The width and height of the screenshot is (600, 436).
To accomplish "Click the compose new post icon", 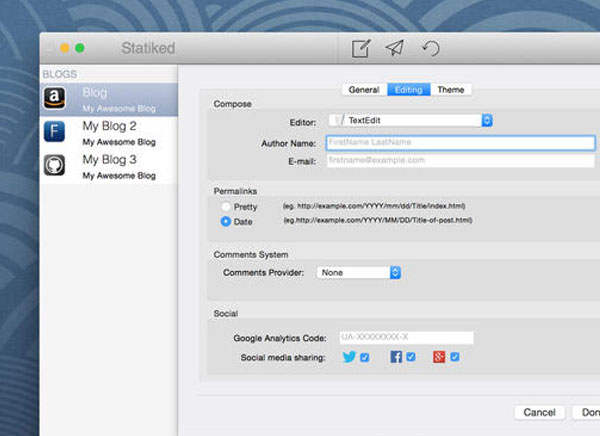I will (x=361, y=48).
